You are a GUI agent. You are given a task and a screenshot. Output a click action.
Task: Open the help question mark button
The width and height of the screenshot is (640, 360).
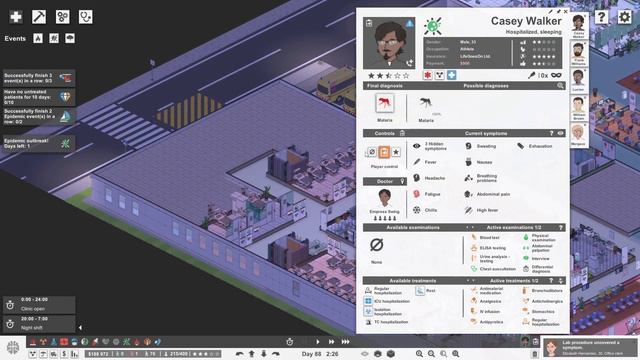pyautogui.click(x=601, y=17)
